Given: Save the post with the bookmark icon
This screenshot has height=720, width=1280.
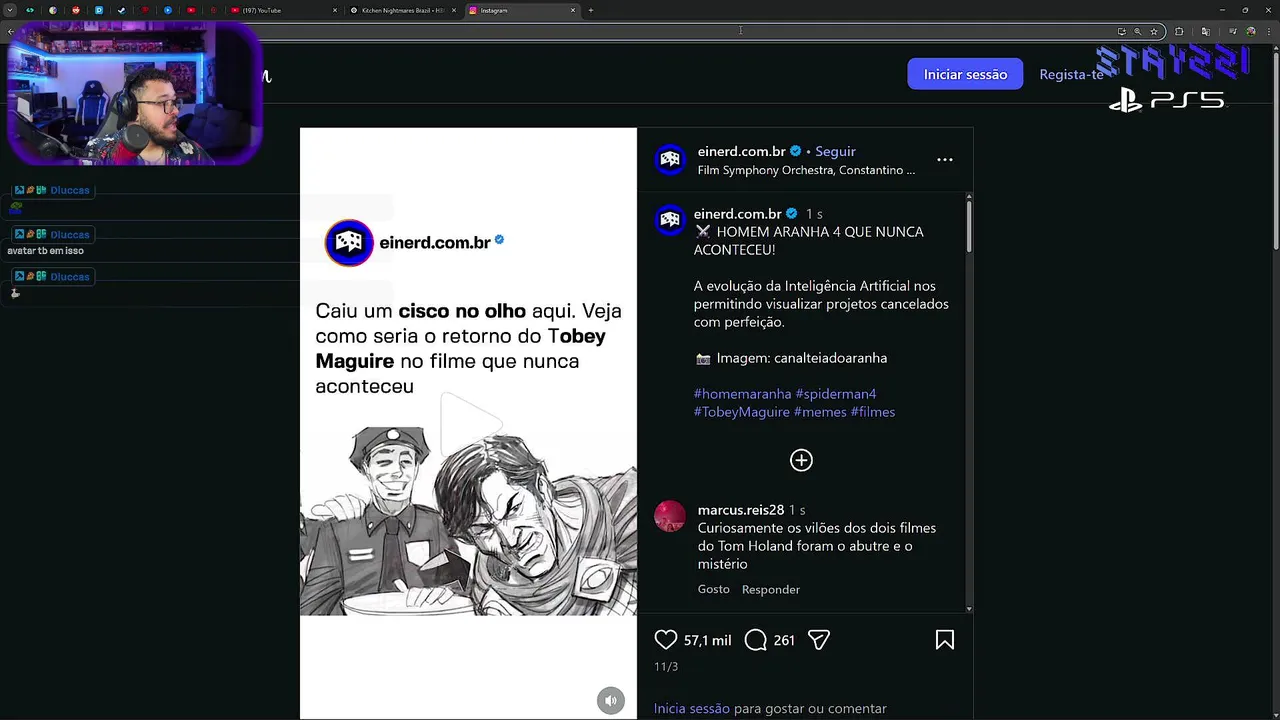Looking at the screenshot, I should (945, 640).
